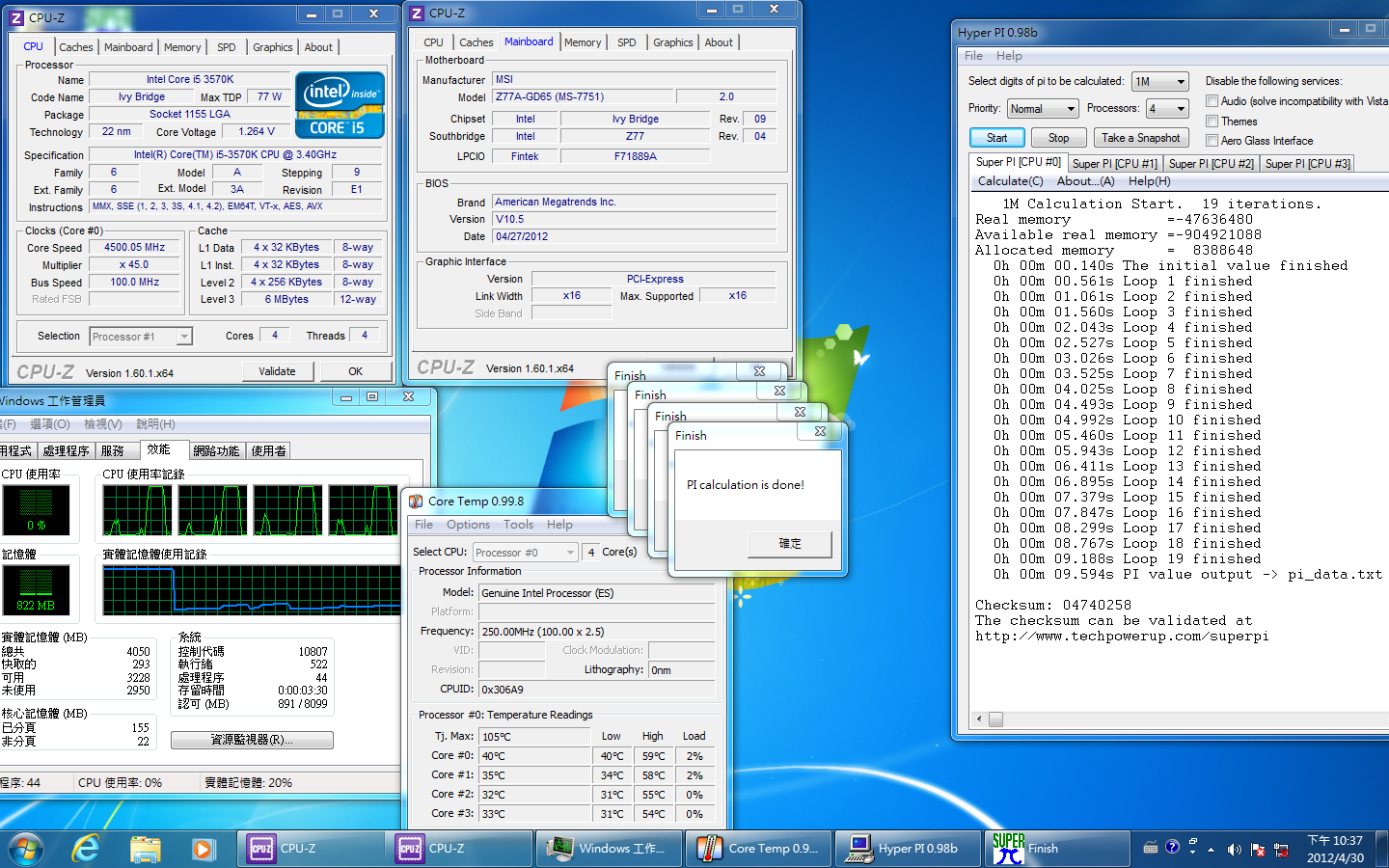Click the Intel Core i5 logo

coord(340,105)
